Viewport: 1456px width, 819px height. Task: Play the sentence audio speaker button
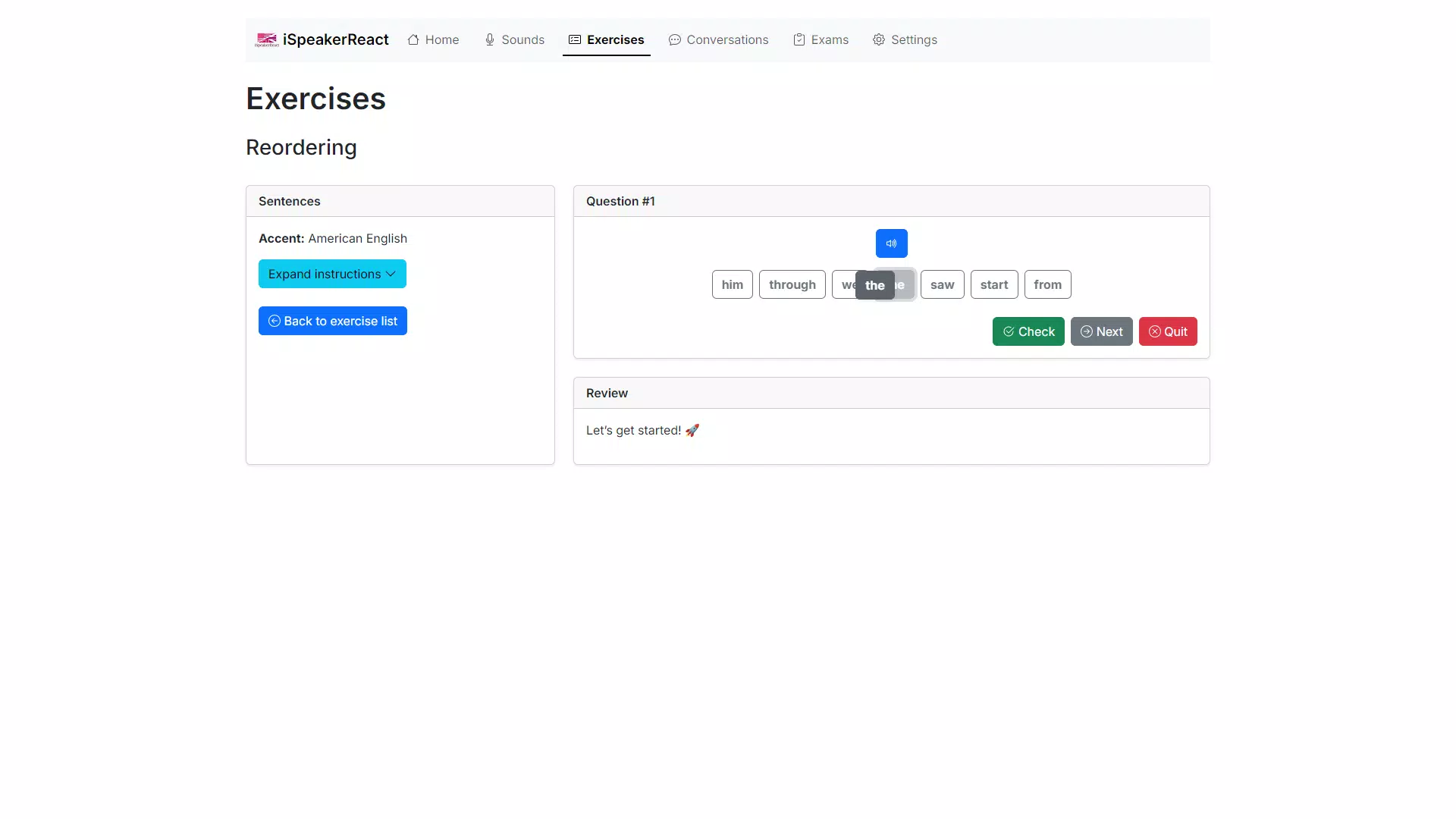point(891,243)
